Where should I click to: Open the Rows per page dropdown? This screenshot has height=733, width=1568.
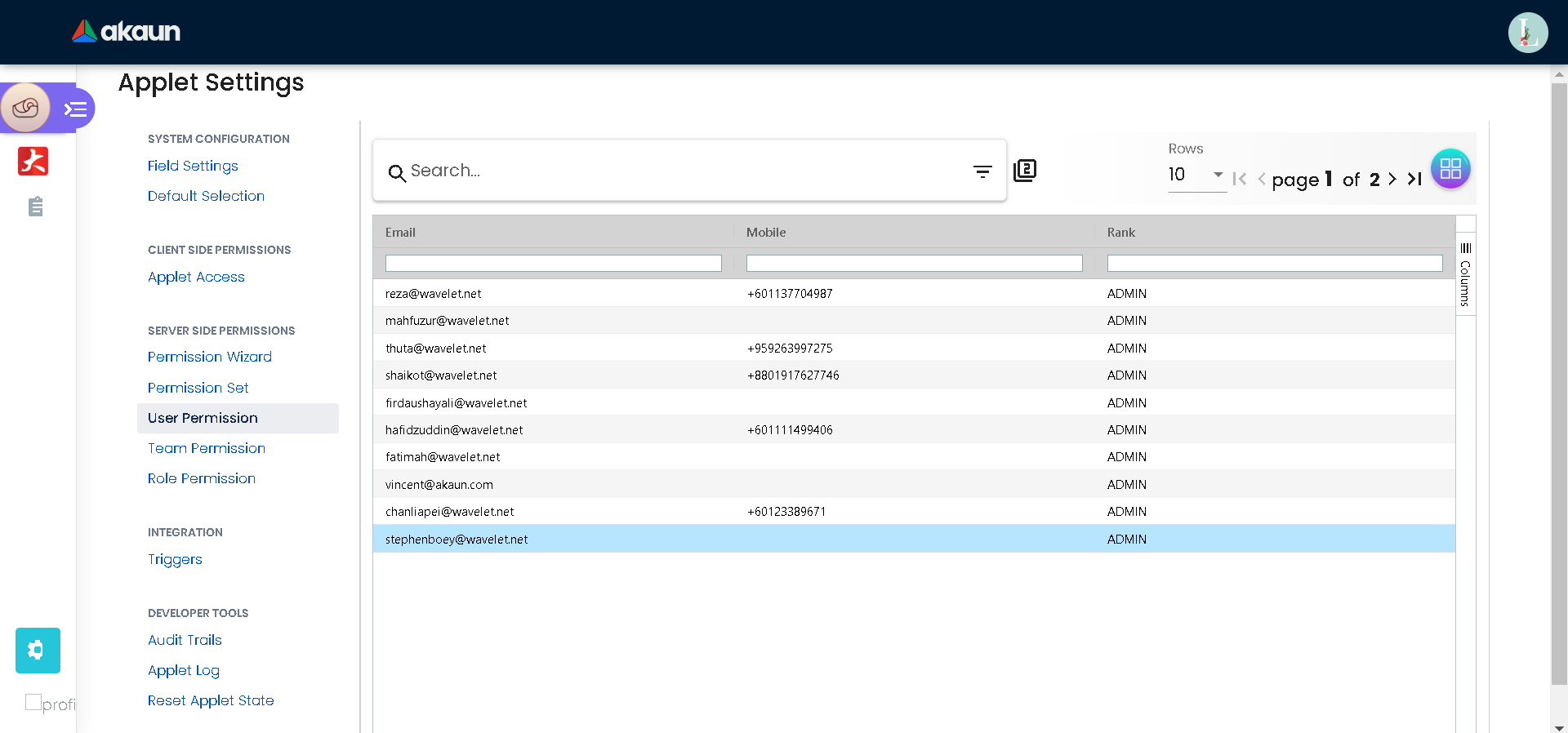pyautogui.click(x=1196, y=175)
